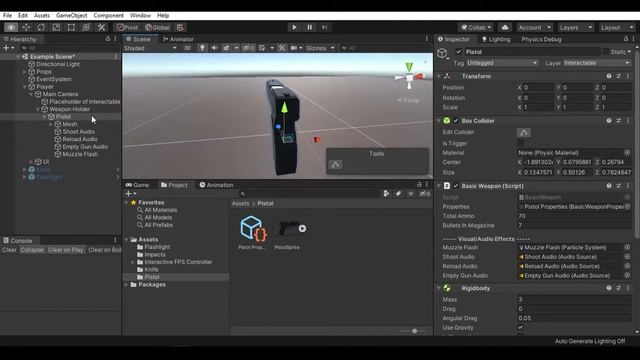The width and height of the screenshot is (640, 360).
Task: Click the Edit Collider button
Action: [524, 132]
